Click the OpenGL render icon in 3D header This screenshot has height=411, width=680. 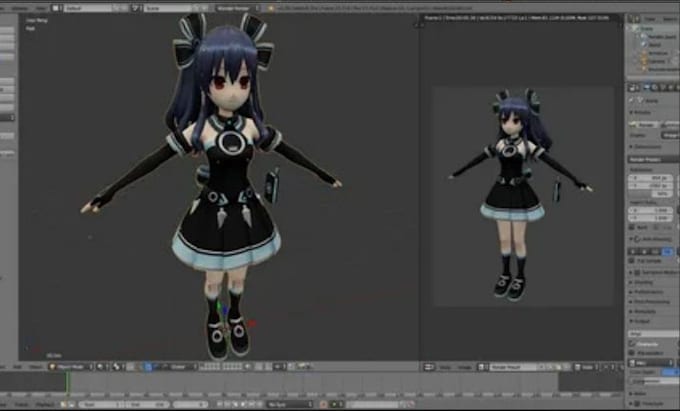click(301, 367)
